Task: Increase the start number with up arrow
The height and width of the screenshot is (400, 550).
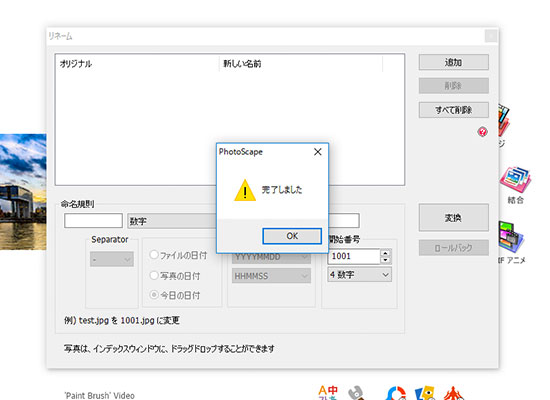Action: [x=385, y=253]
